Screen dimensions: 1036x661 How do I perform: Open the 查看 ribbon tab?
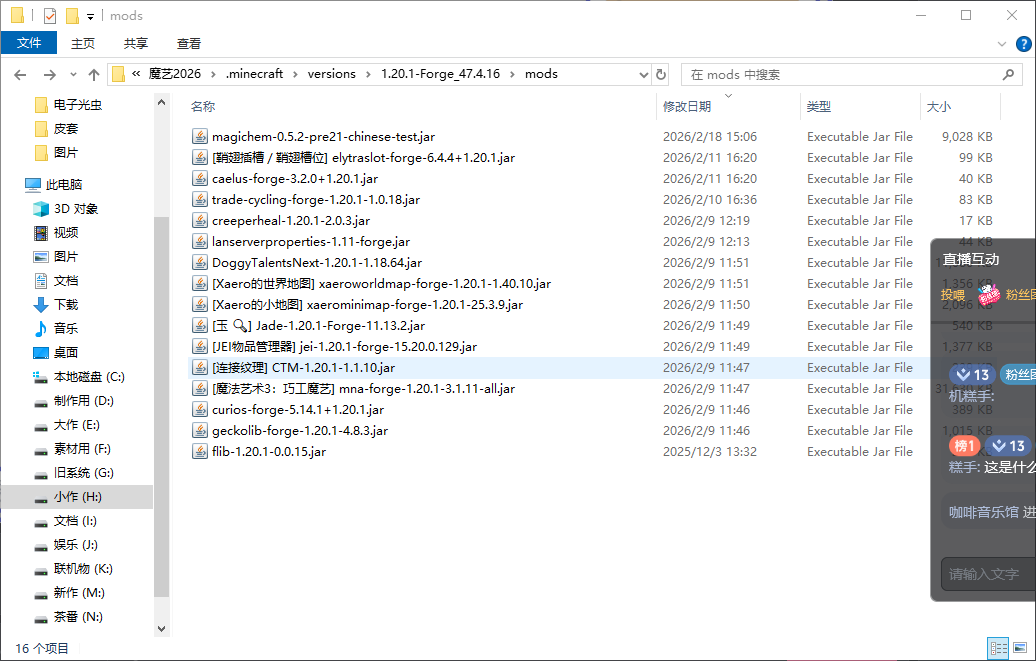point(188,44)
